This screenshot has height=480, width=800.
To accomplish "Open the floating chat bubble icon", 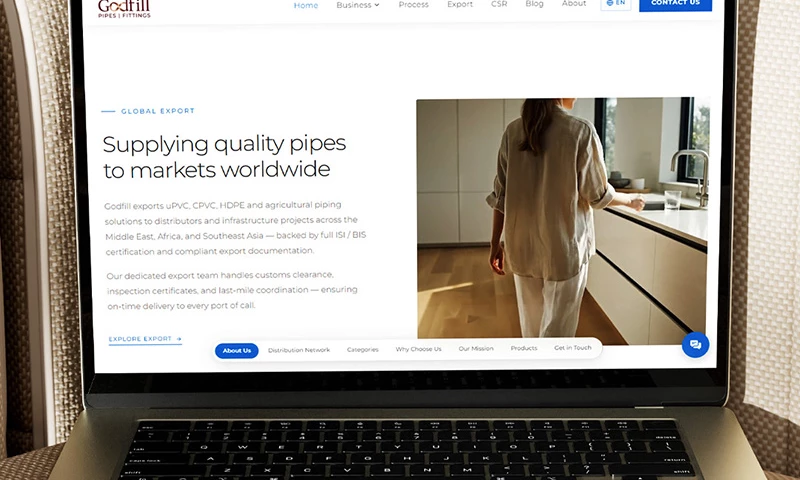I will 695,344.
